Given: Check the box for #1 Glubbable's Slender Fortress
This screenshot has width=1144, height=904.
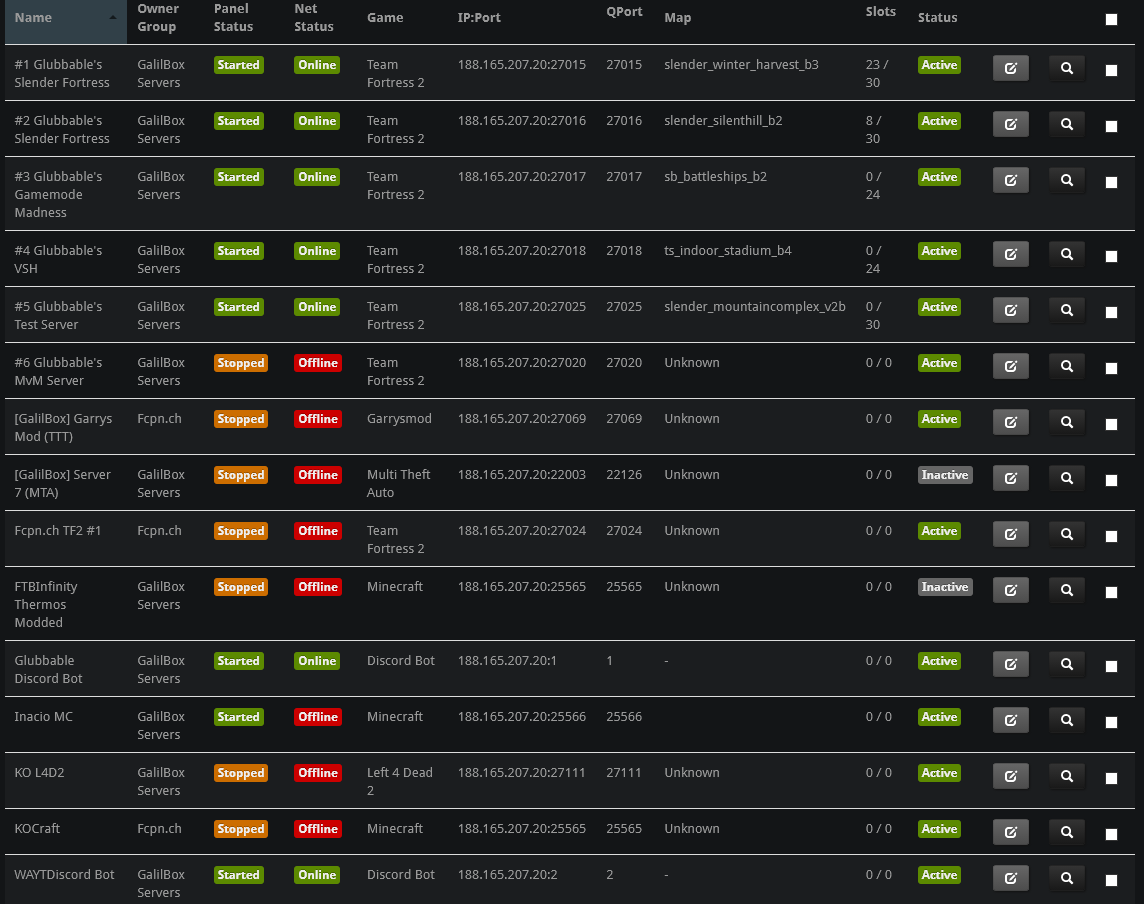Looking at the screenshot, I should coord(1111,70).
